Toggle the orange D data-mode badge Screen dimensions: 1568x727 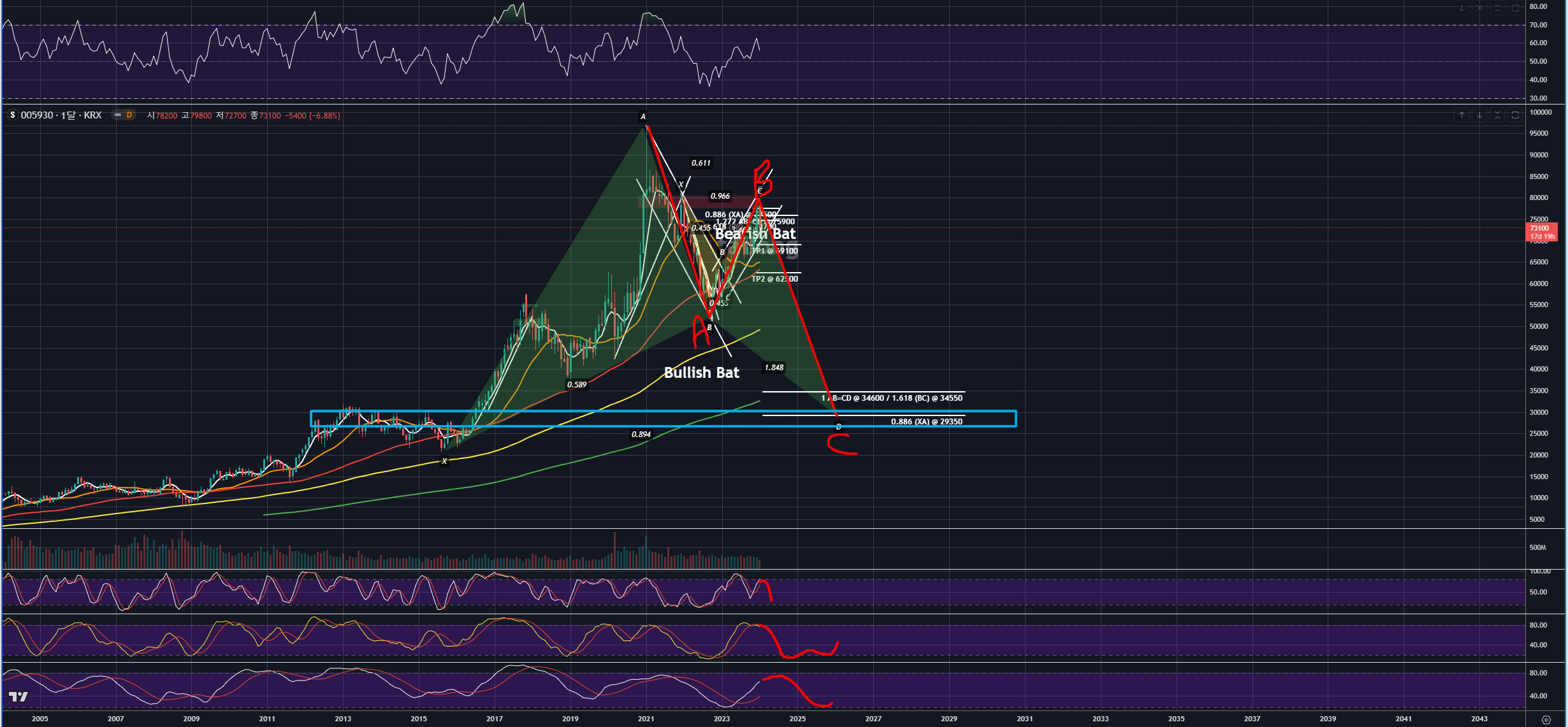coord(129,115)
